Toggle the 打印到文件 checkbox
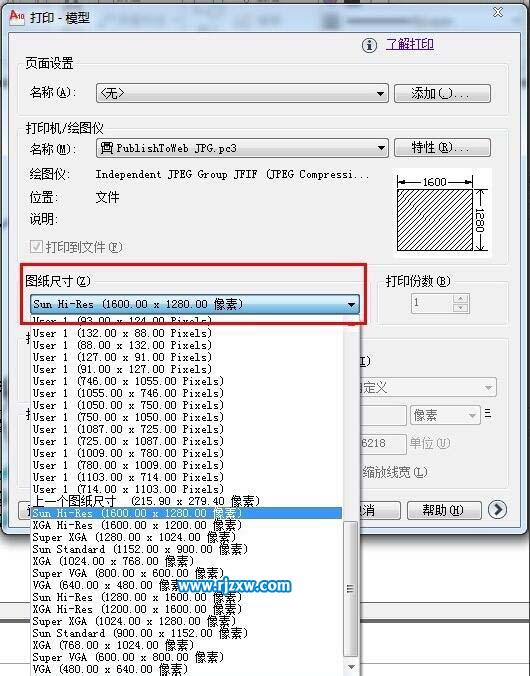530x676 pixels. 36,247
